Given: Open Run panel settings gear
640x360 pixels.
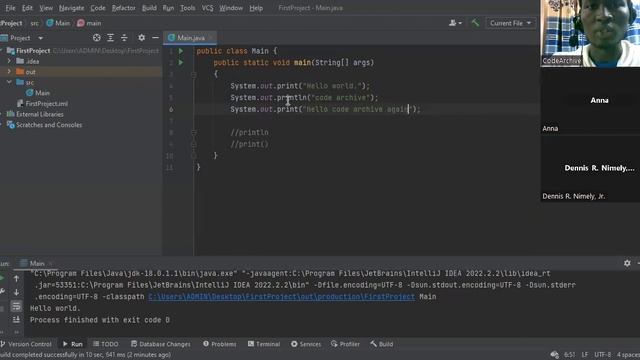Looking at the screenshot, I should 627,263.
